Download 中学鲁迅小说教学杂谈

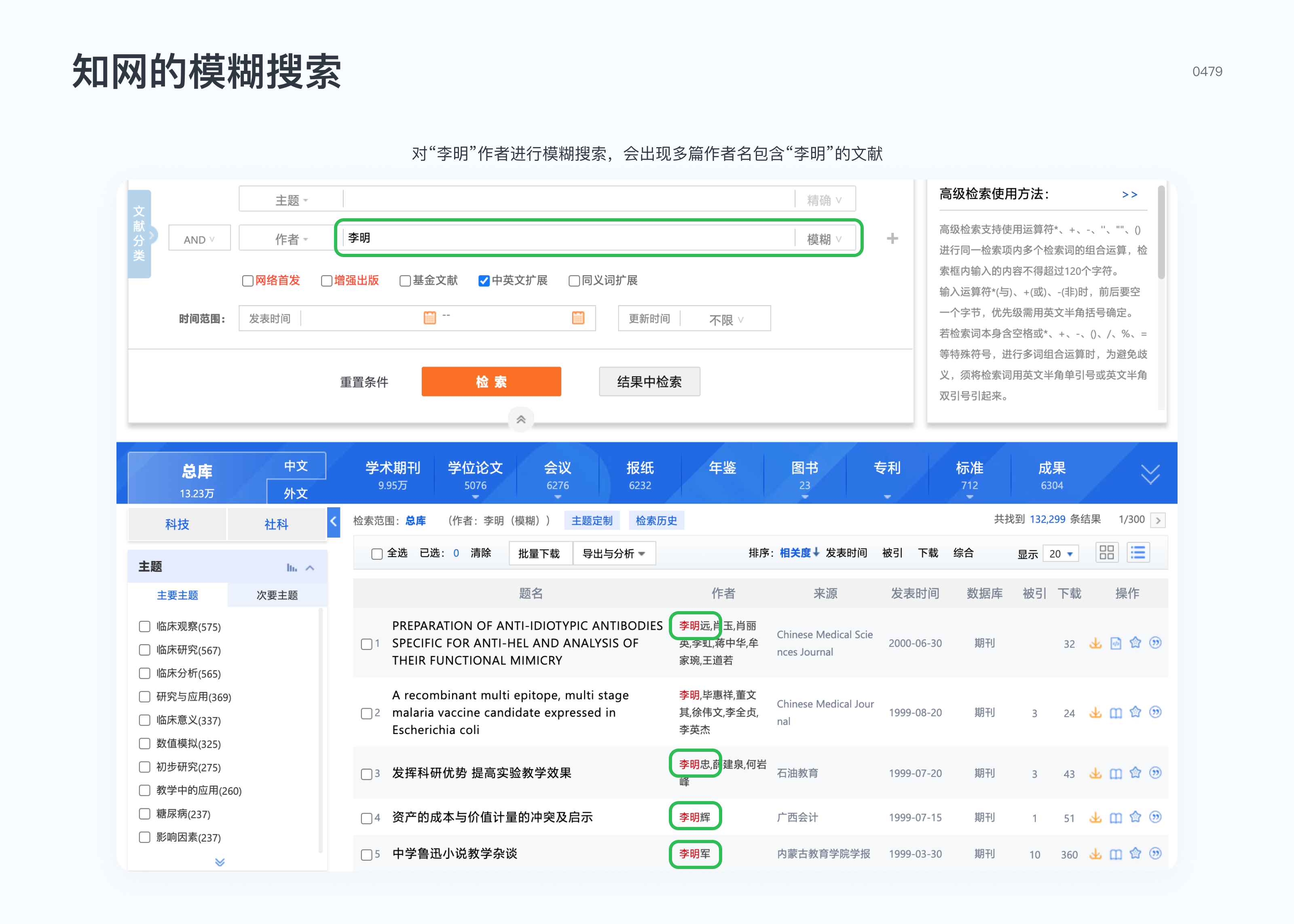(x=1095, y=854)
